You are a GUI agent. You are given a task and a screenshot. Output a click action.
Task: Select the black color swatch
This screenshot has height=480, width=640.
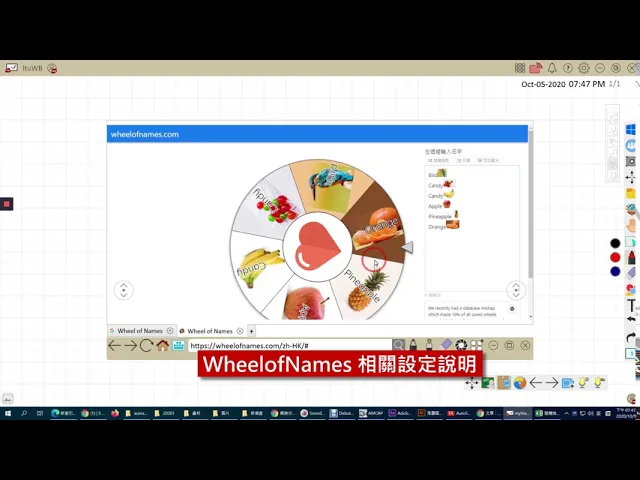click(615, 243)
